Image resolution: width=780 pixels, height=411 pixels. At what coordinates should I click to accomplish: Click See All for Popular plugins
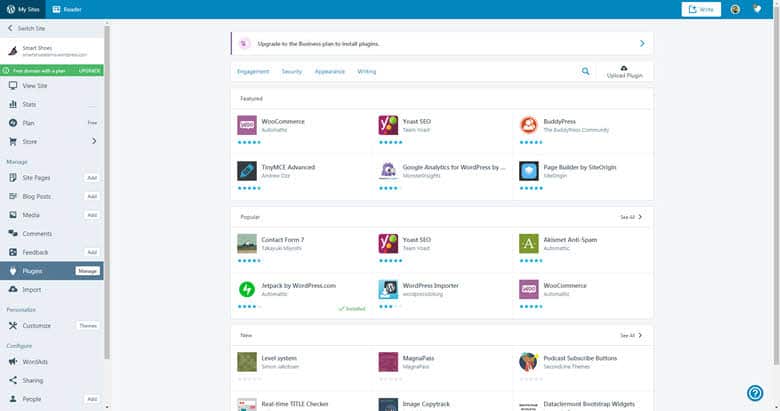click(631, 217)
